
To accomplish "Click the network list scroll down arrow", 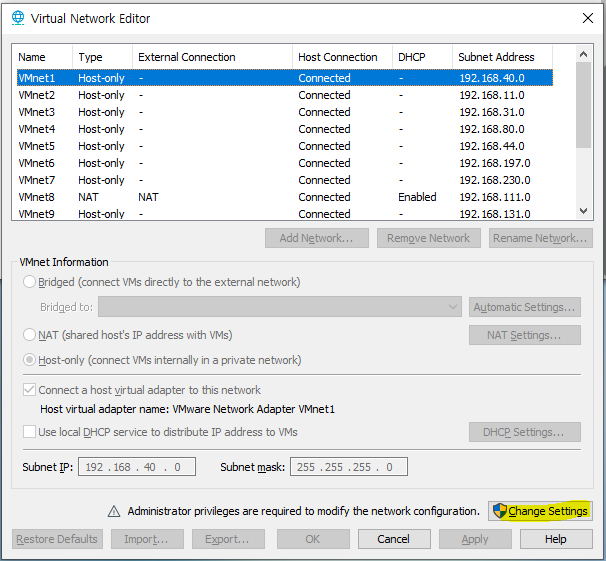I will tap(584, 211).
